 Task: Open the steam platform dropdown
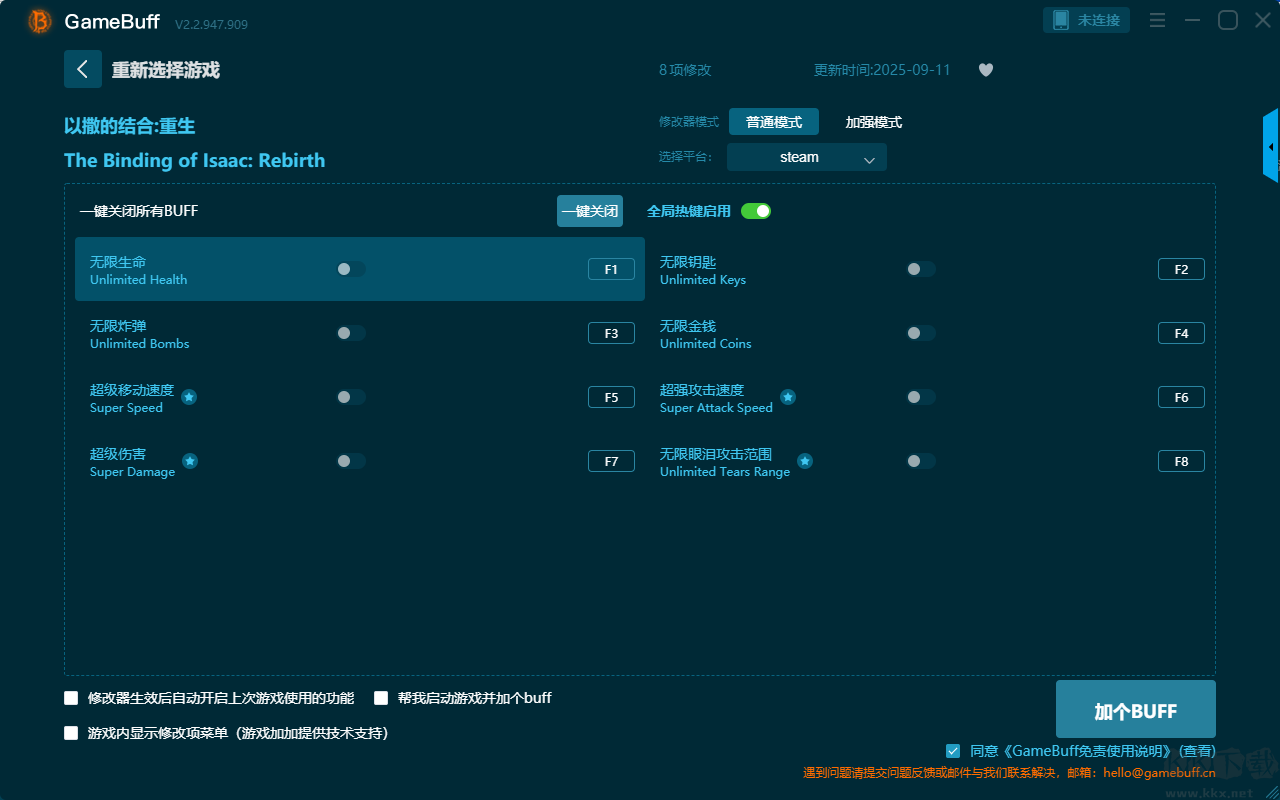click(807, 157)
